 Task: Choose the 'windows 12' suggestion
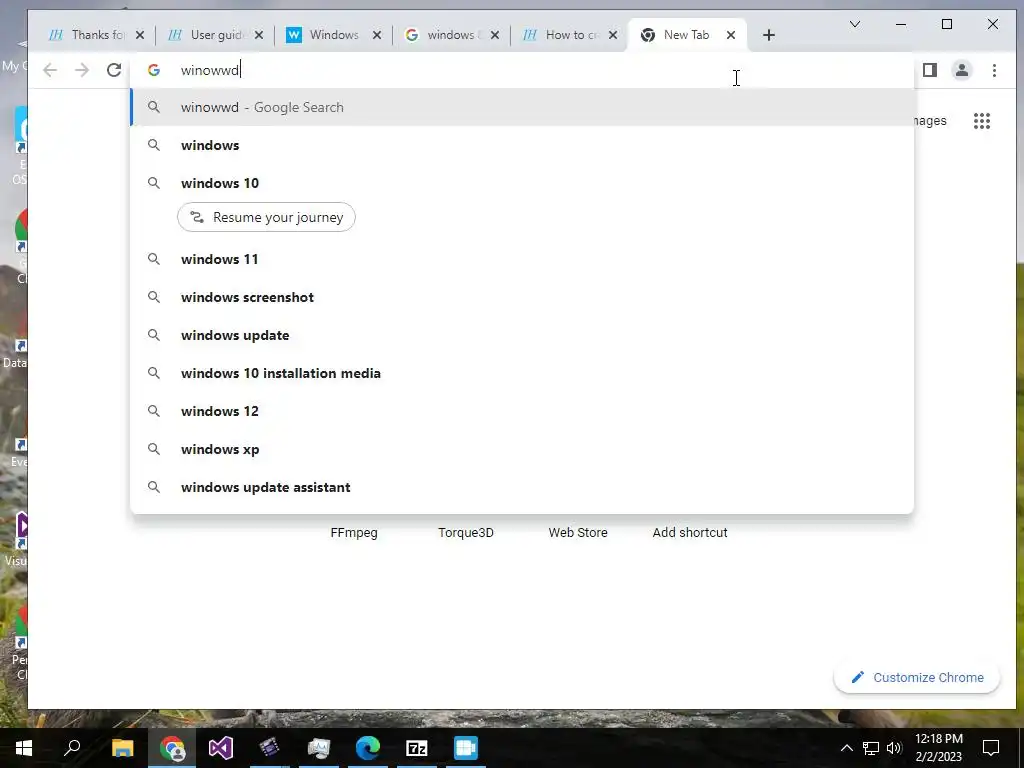click(x=522, y=411)
